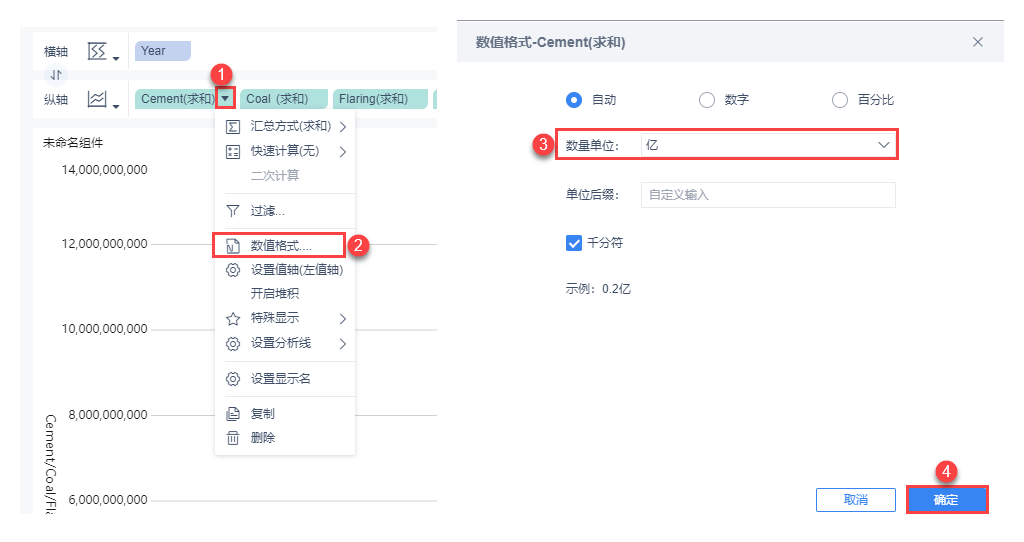Click the copy icon in menu
The width and height of the screenshot is (1024, 542).
tap(233, 414)
